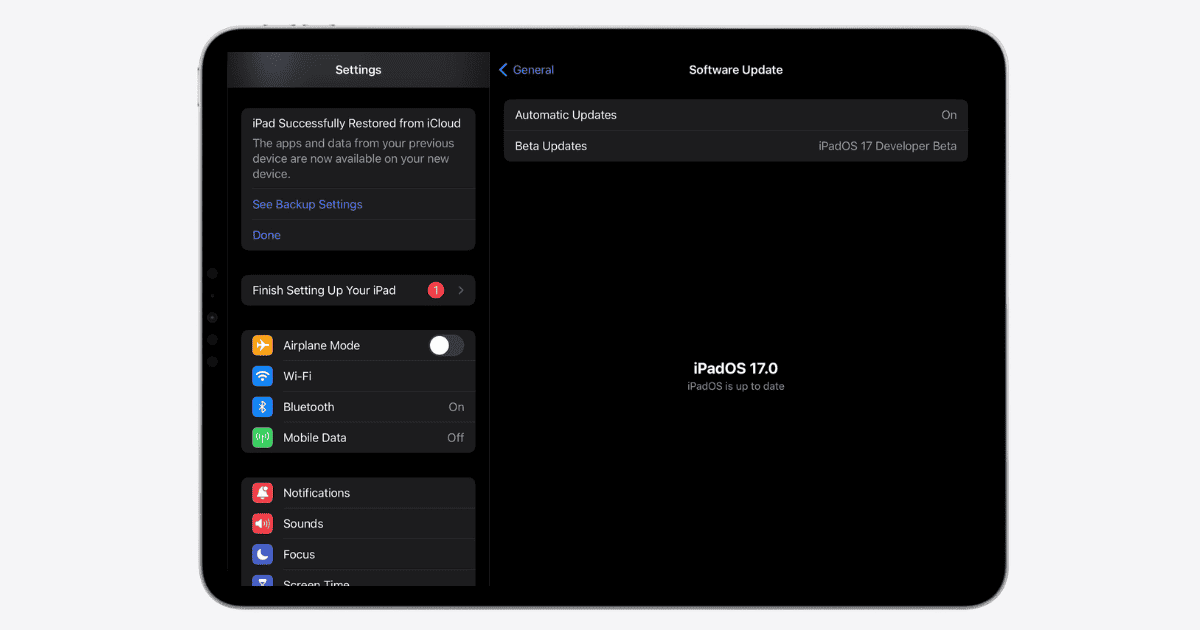Tap the orange Airplane Mode icon
The image size is (1200, 630).
(262, 346)
